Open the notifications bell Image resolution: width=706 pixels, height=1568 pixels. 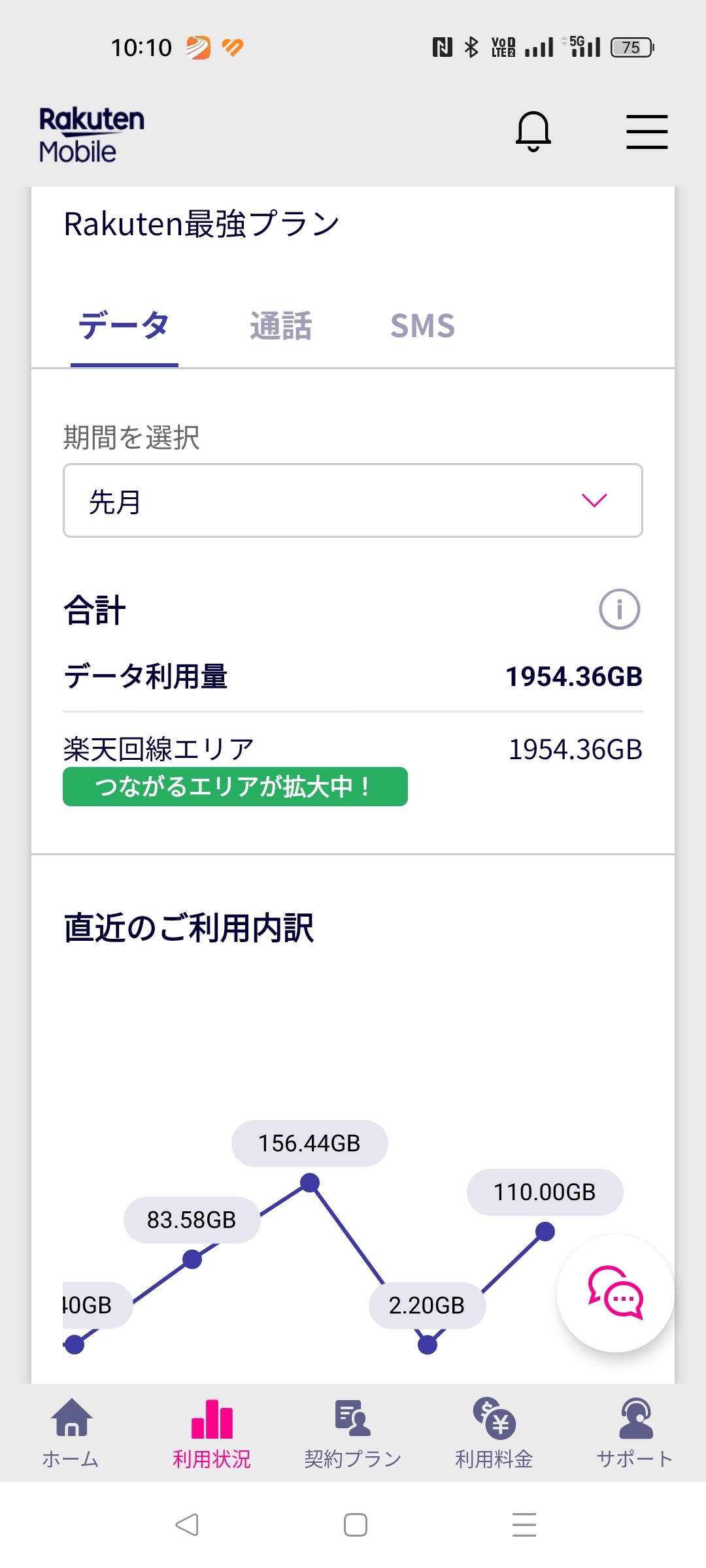(533, 131)
